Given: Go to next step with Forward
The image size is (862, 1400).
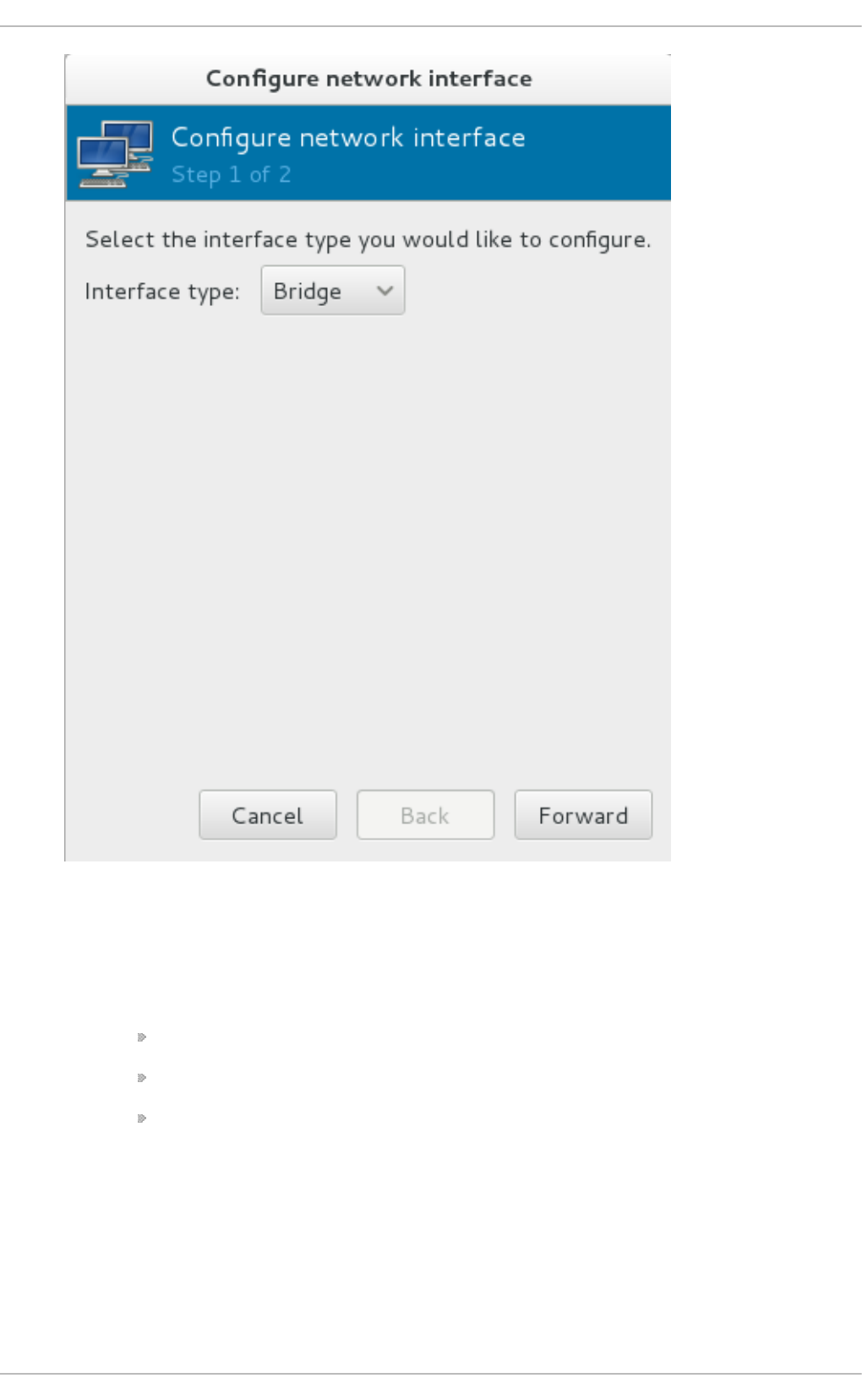Looking at the screenshot, I should pyautogui.click(x=583, y=815).
